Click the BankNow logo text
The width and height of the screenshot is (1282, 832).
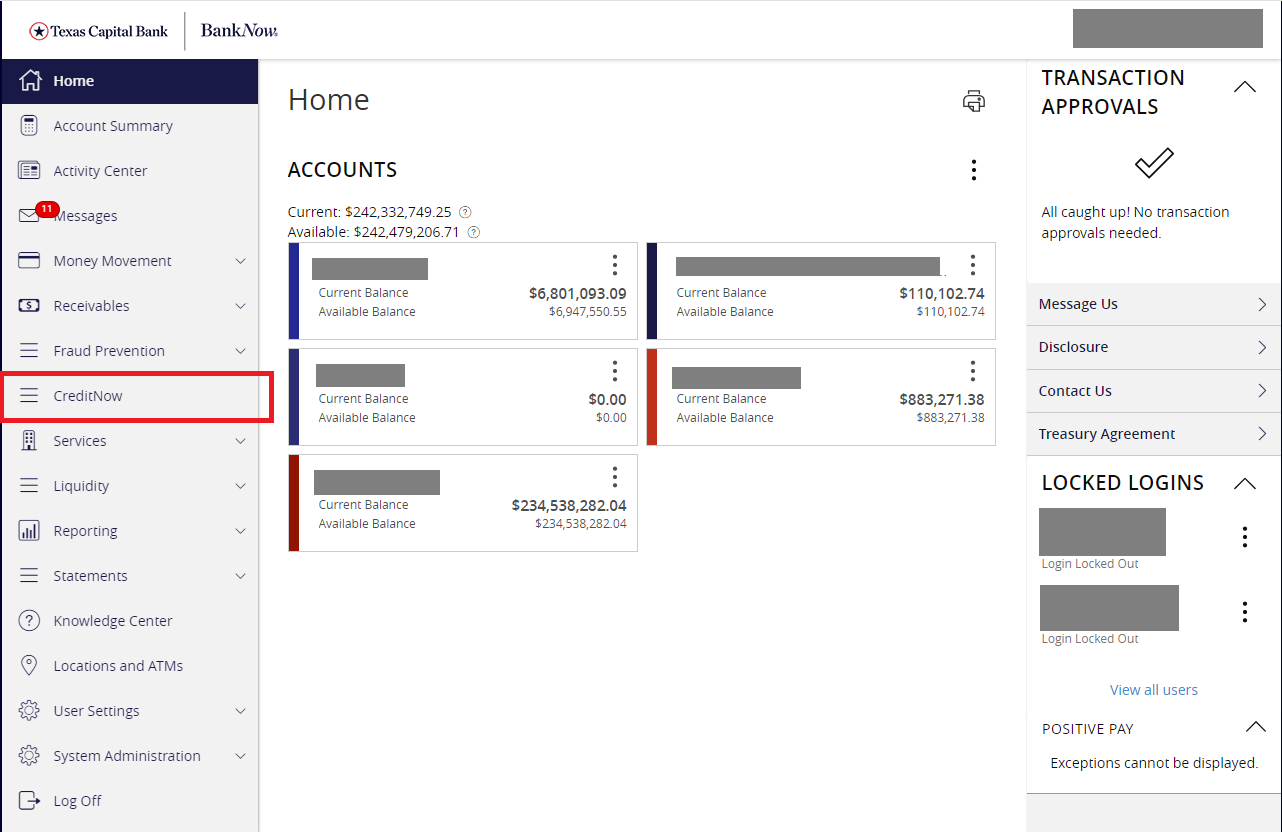(239, 31)
